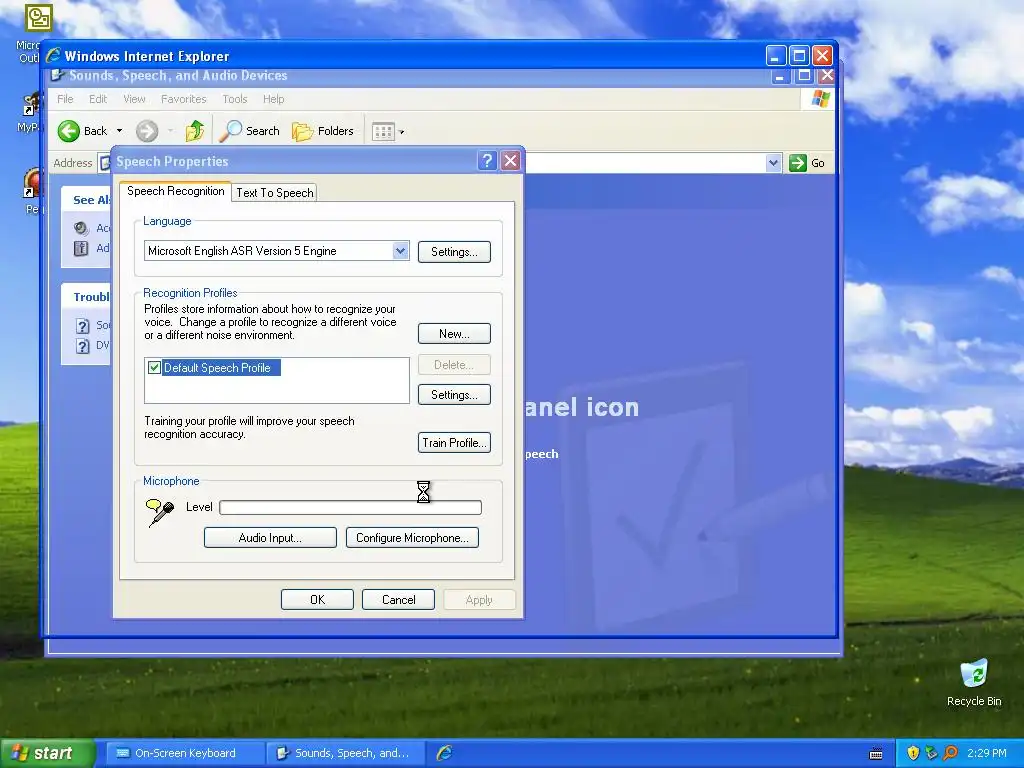The height and width of the screenshot is (768, 1024).
Task: Click the Recognition Profiles Settings button
Action: click(454, 394)
